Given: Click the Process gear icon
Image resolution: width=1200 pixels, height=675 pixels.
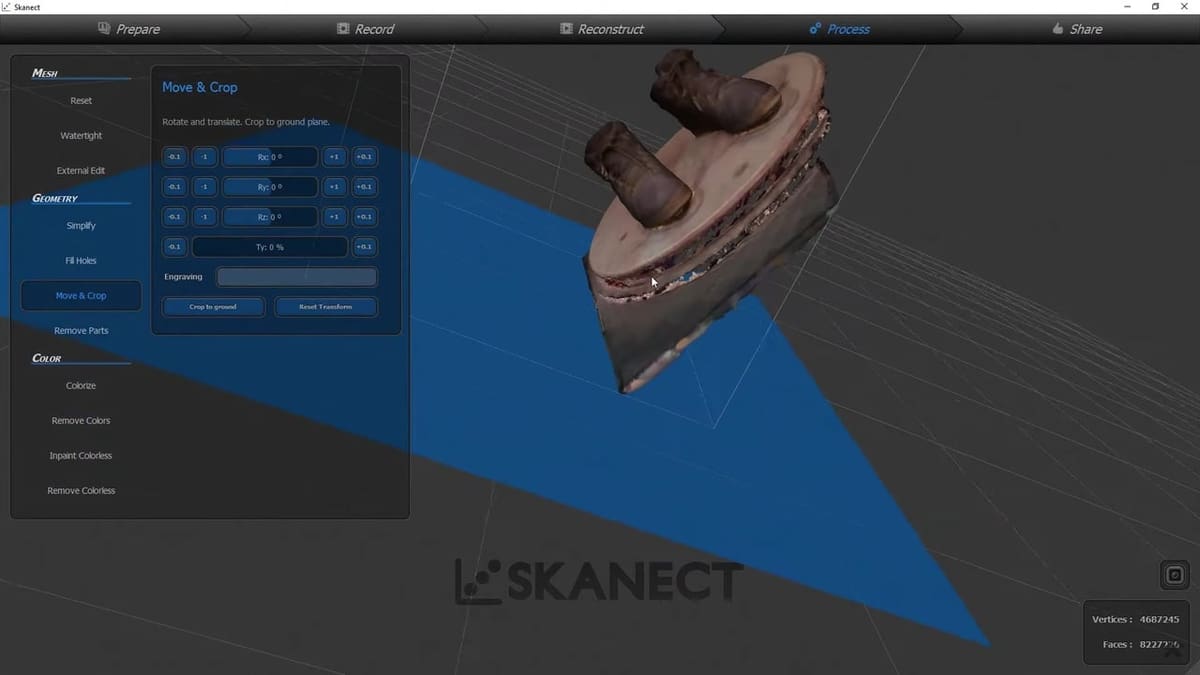Looking at the screenshot, I should tap(812, 29).
